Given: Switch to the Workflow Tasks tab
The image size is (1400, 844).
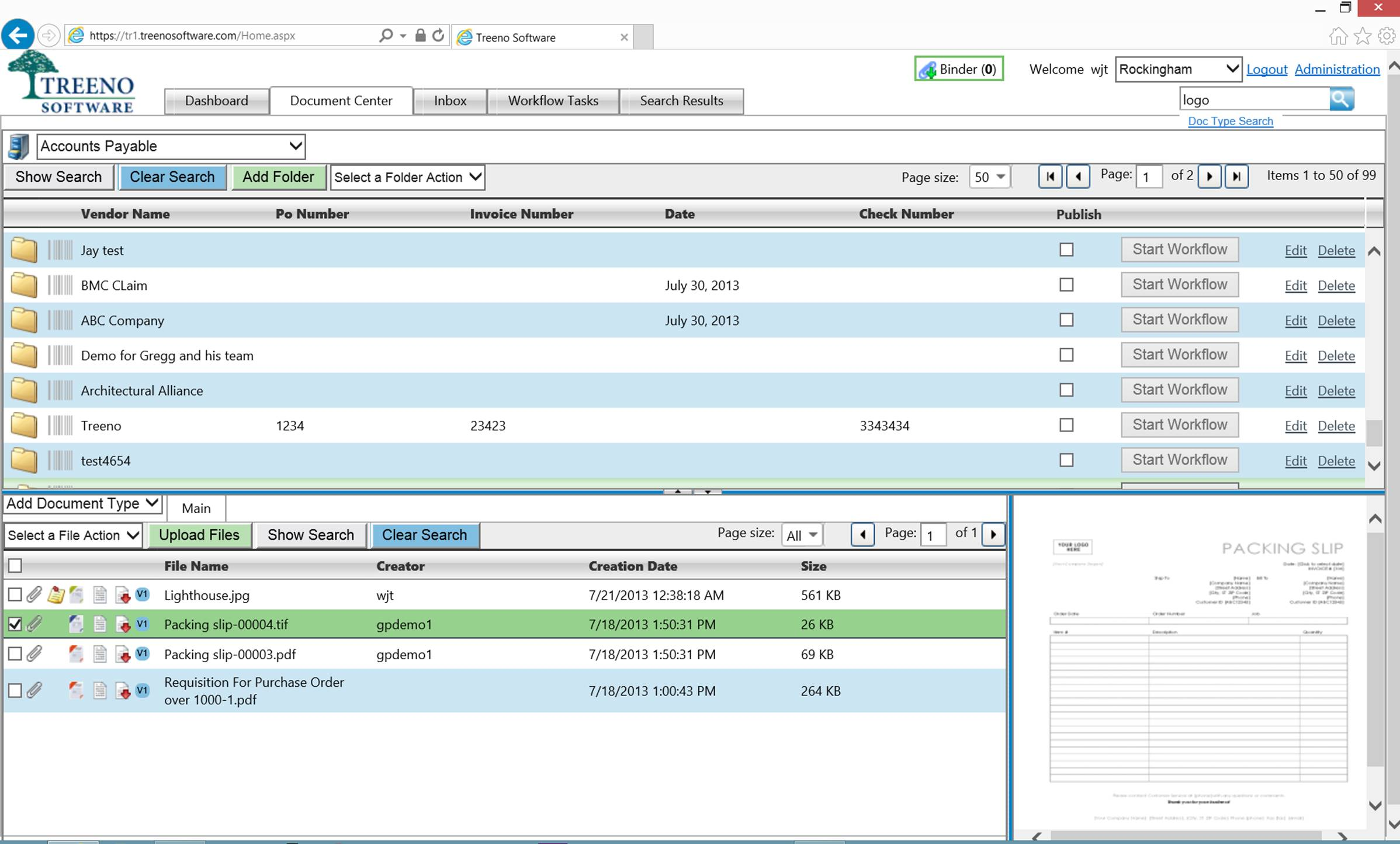Looking at the screenshot, I should 553,101.
